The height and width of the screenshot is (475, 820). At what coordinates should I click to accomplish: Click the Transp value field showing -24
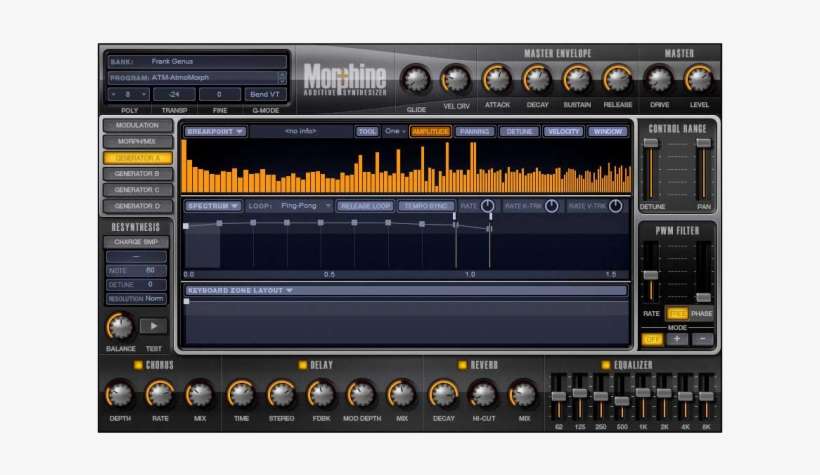[x=175, y=95]
